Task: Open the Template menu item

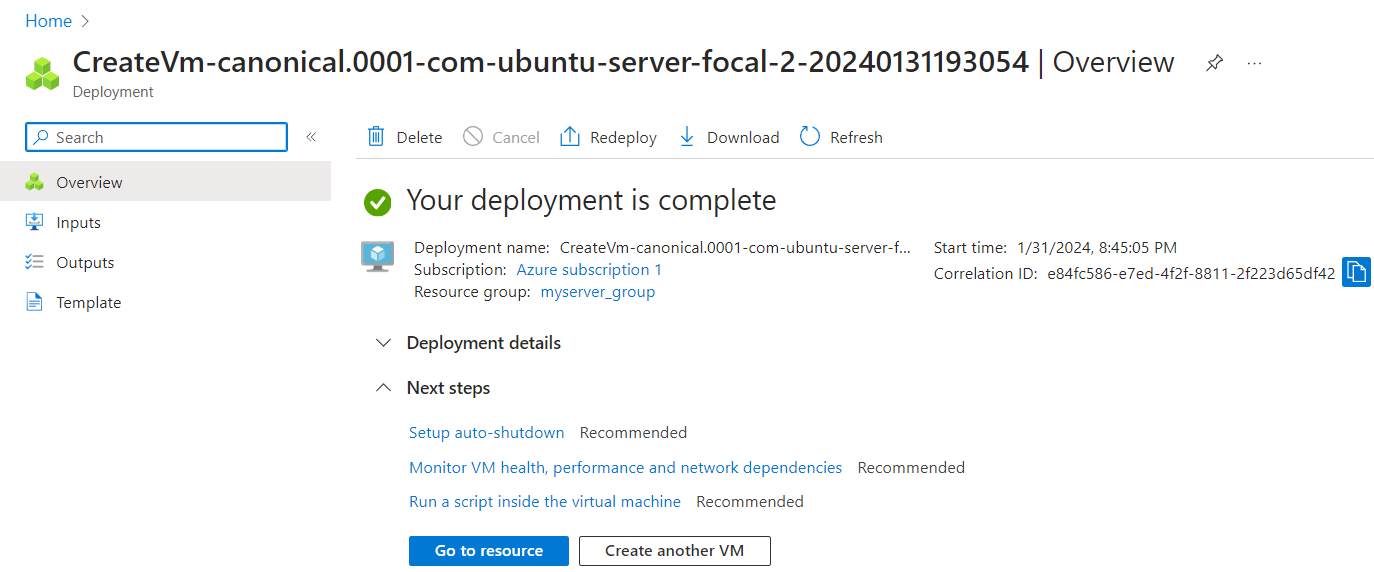Action: click(x=165, y=302)
